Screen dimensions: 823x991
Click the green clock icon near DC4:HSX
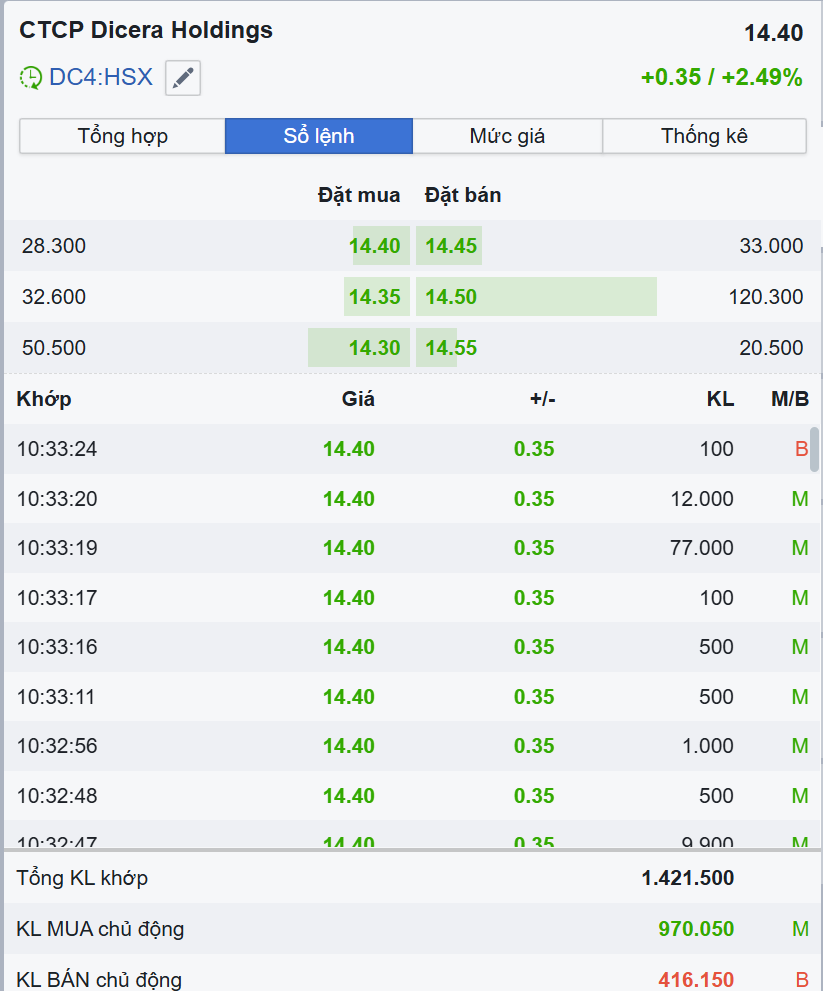tap(31, 78)
